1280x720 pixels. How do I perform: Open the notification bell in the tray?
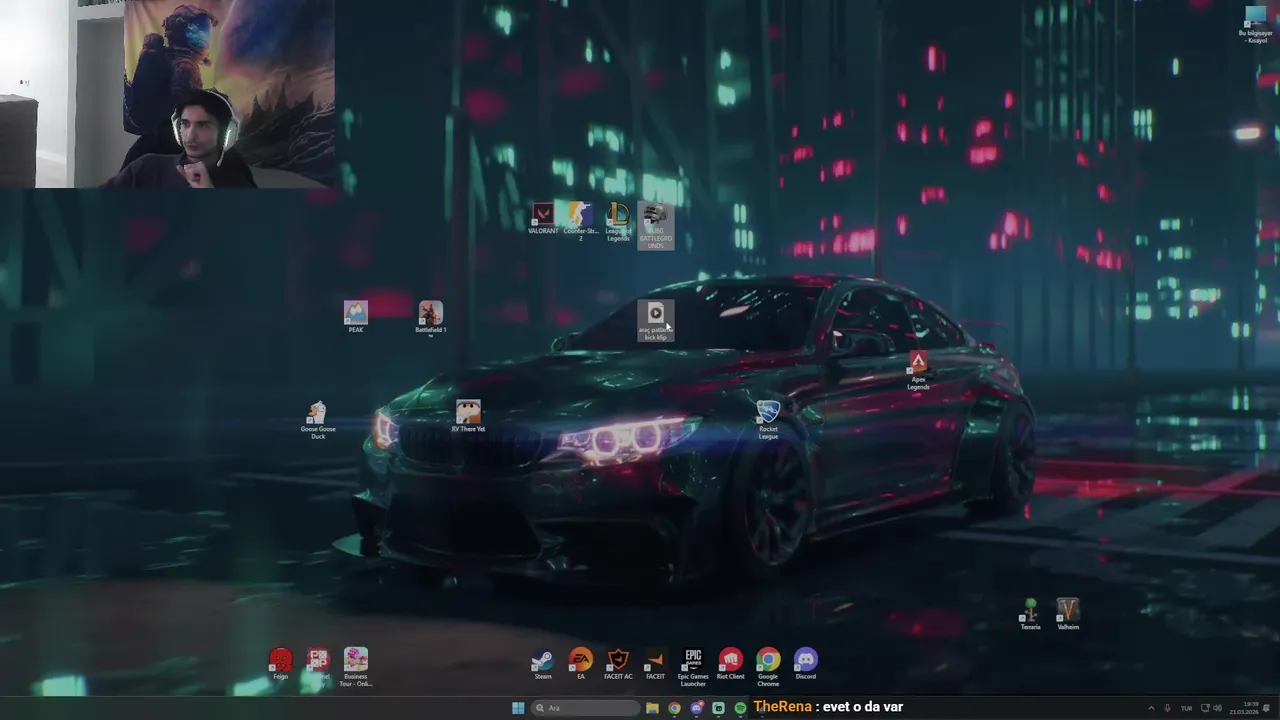coord(1267,708)
